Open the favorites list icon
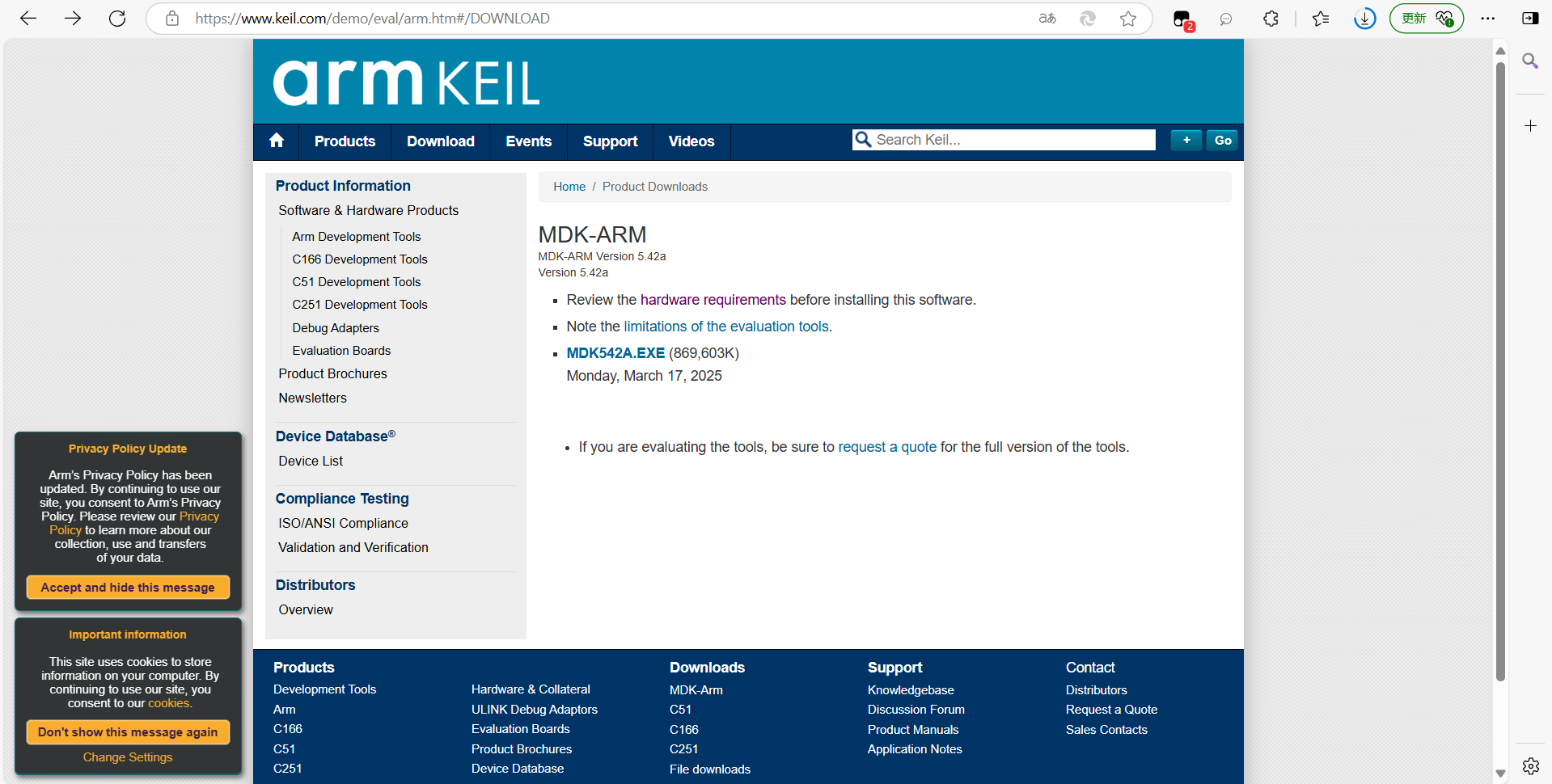Screen dimensions: 1552x784 1321,19
